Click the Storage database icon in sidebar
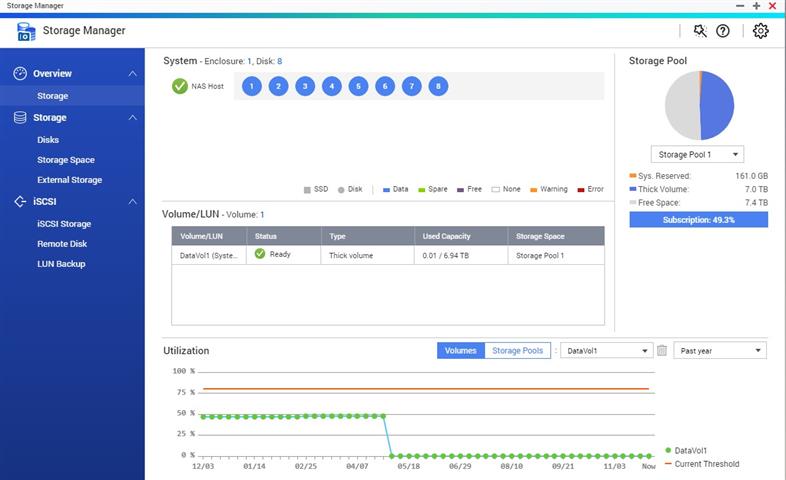 [x=20, y=118]
